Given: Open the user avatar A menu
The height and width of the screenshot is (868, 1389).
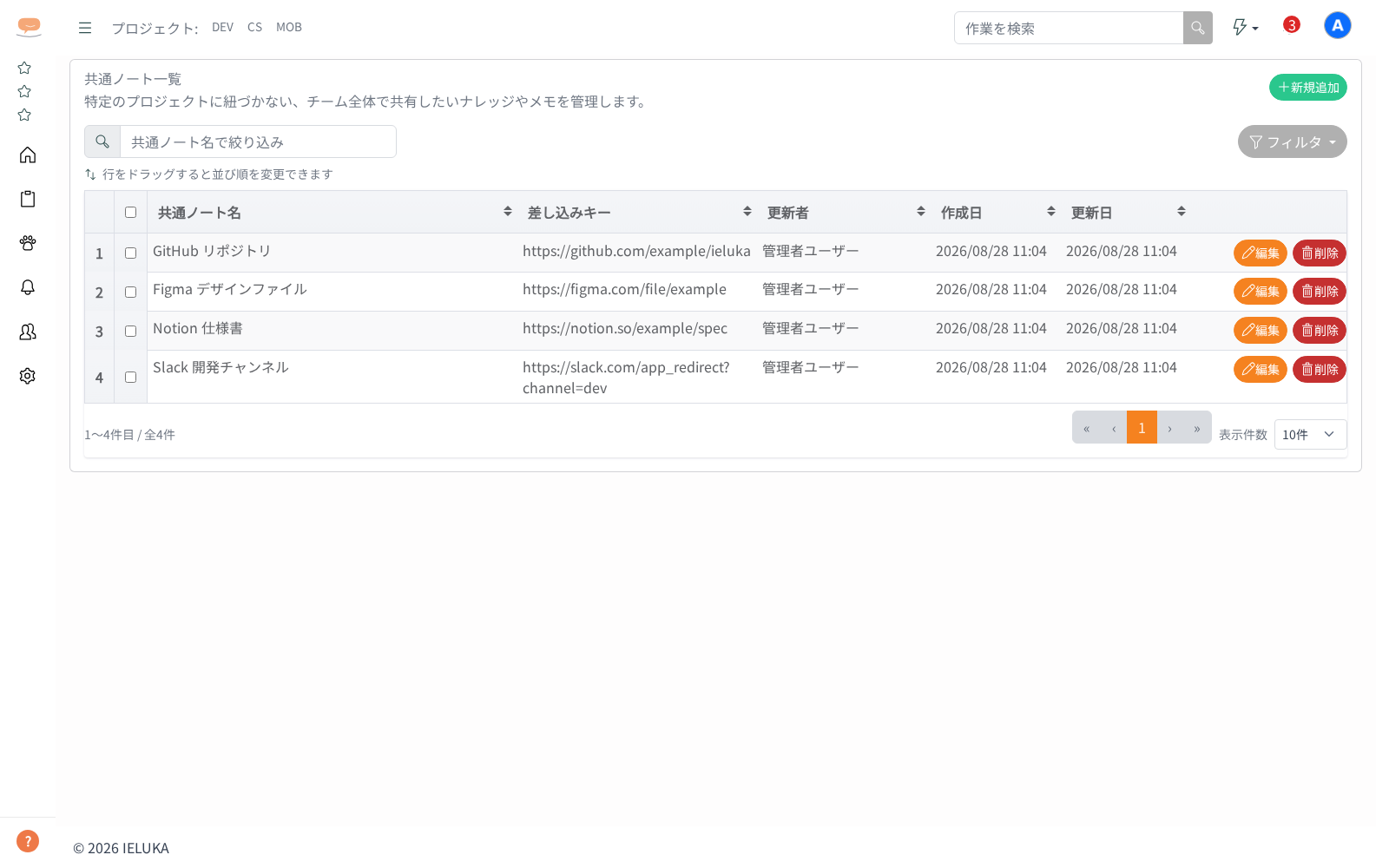Looking at the screenshot, I should pos(1338,25).
